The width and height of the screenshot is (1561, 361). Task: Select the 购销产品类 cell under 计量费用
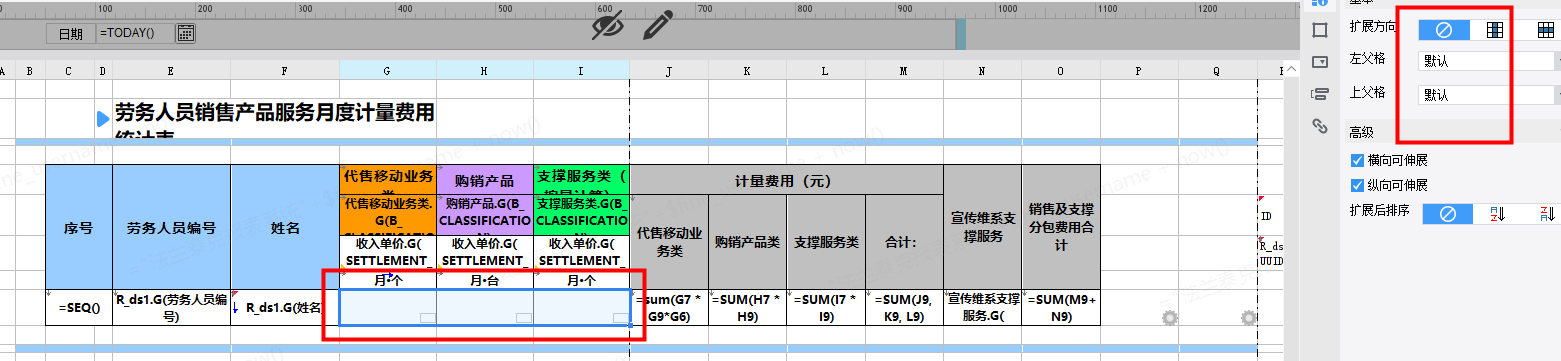747,242
